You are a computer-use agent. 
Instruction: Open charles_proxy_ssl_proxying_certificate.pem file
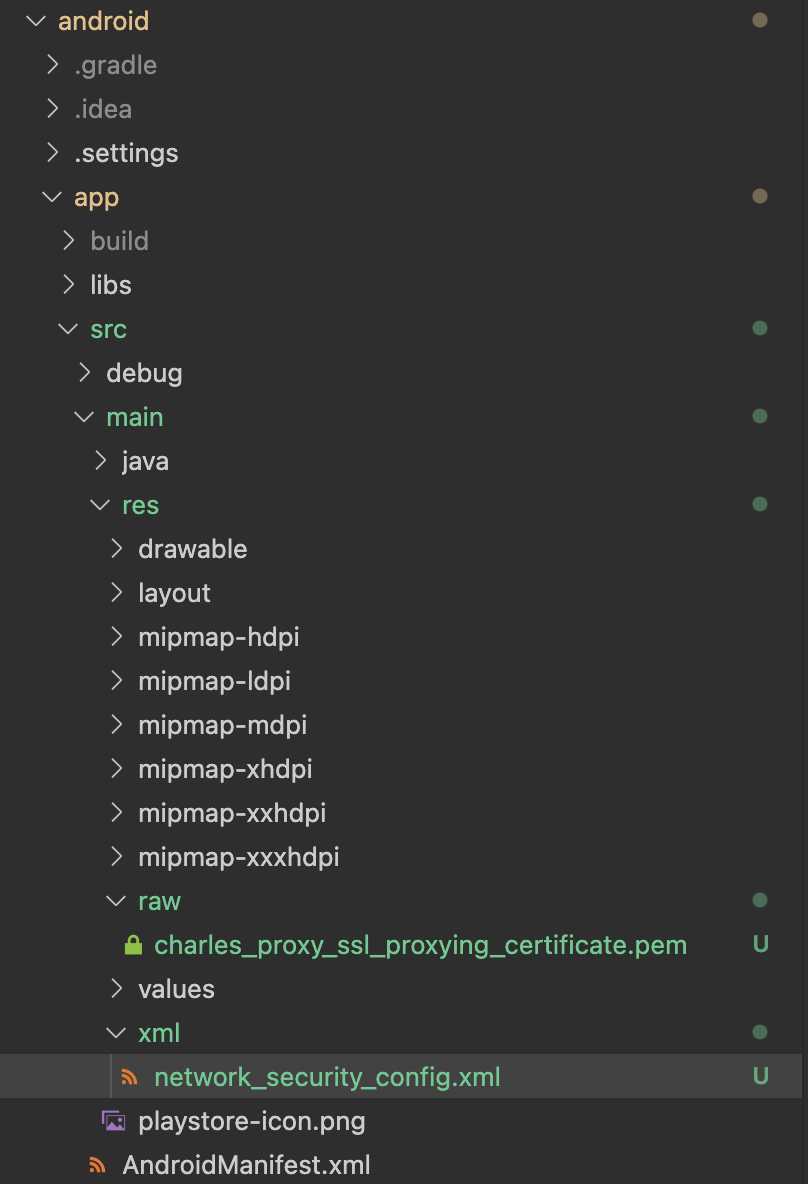[421, 945]
